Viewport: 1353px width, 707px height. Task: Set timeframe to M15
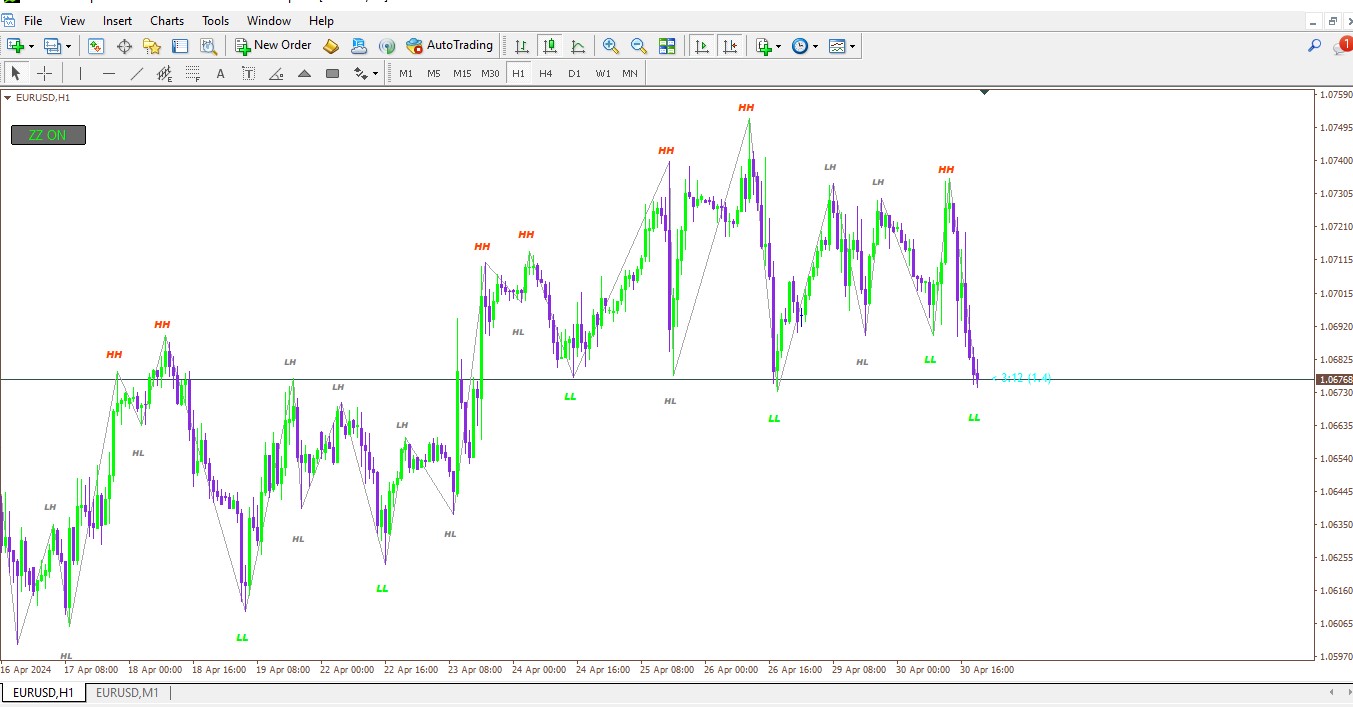[x=462, y=73]
